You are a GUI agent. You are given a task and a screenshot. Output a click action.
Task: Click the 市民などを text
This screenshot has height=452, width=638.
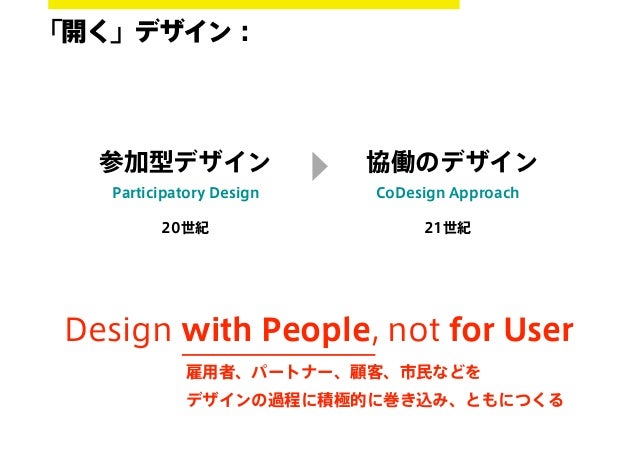coord(440,372)
